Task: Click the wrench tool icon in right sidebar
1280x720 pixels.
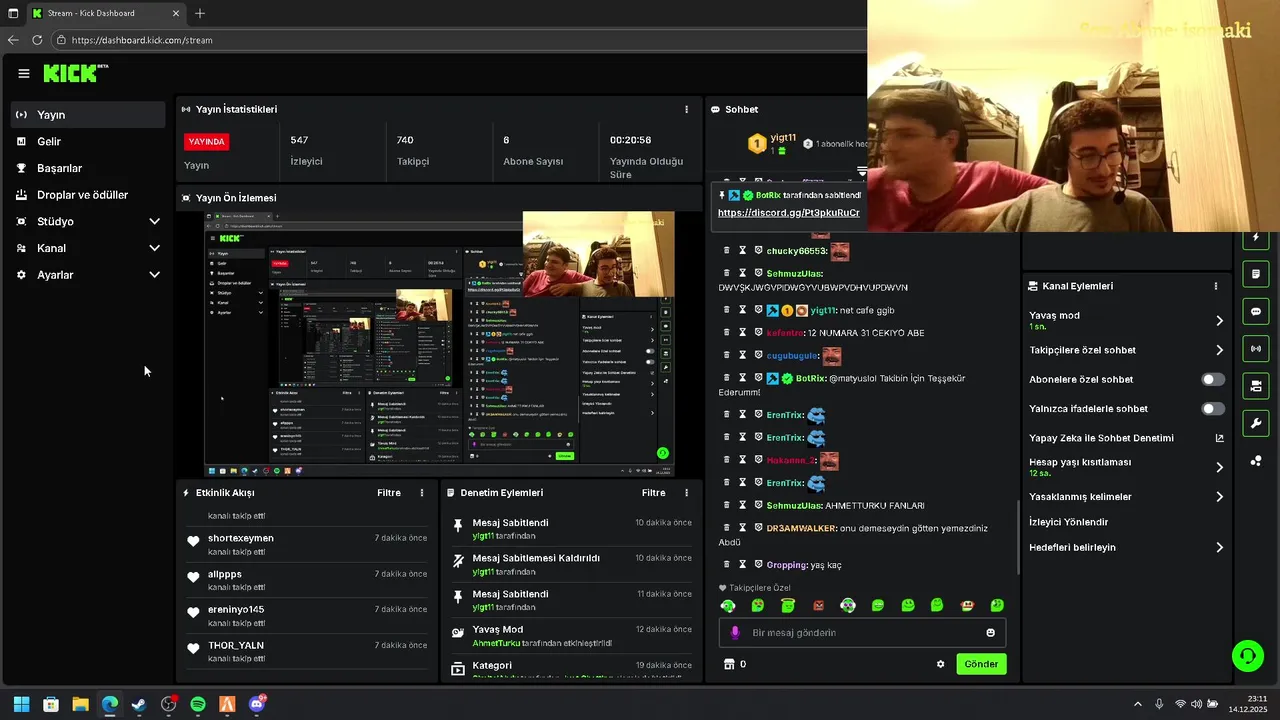Action: coord(1256,423)
